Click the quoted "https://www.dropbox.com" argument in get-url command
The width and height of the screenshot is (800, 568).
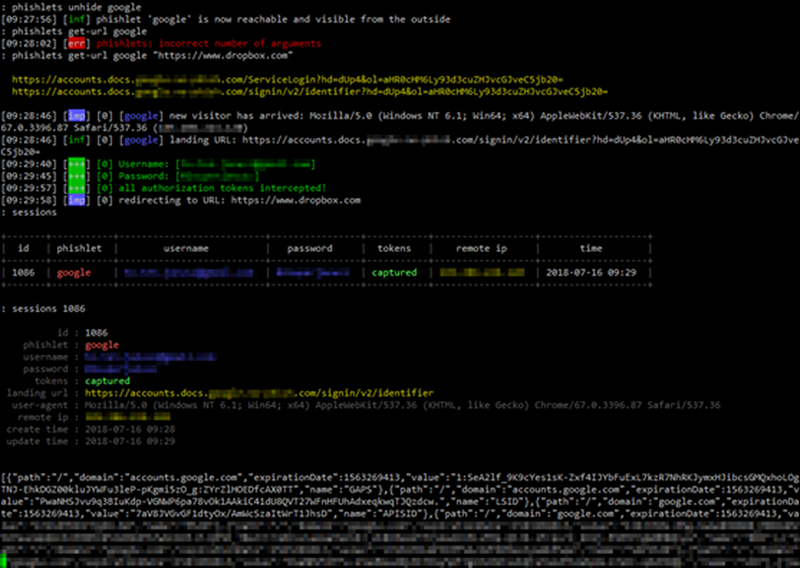coord(223,56)
